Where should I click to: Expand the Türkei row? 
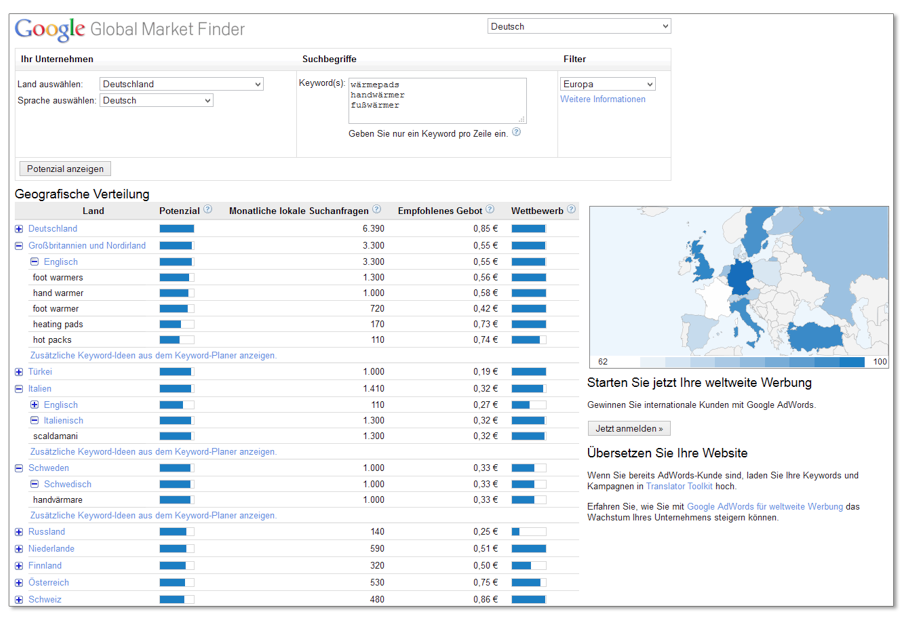click(x=19, y=372)
